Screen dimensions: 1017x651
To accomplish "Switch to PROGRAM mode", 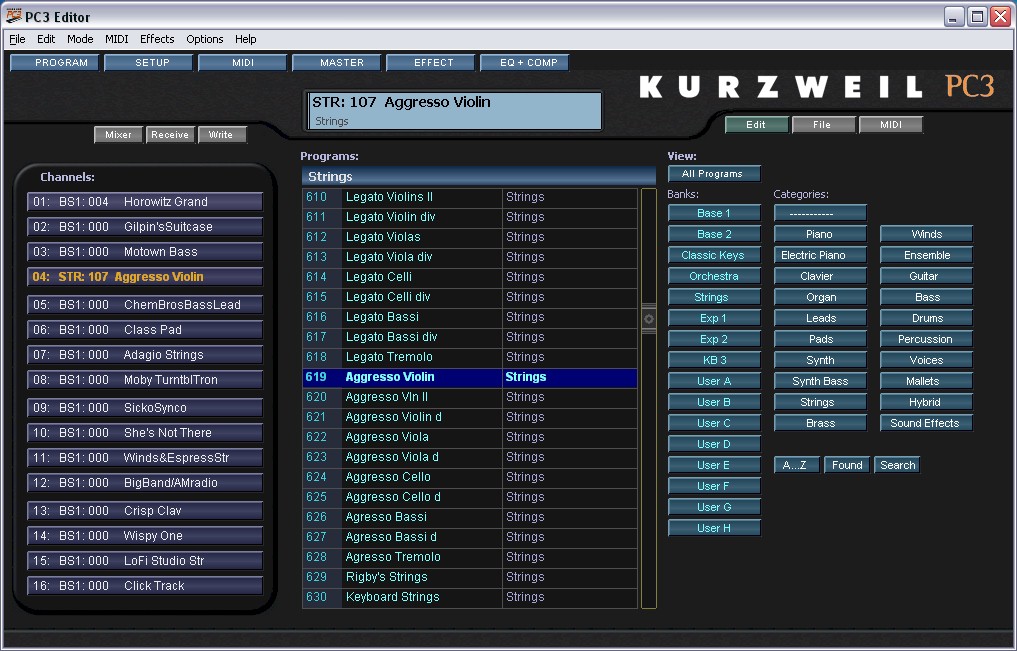I will pos(54,62).
